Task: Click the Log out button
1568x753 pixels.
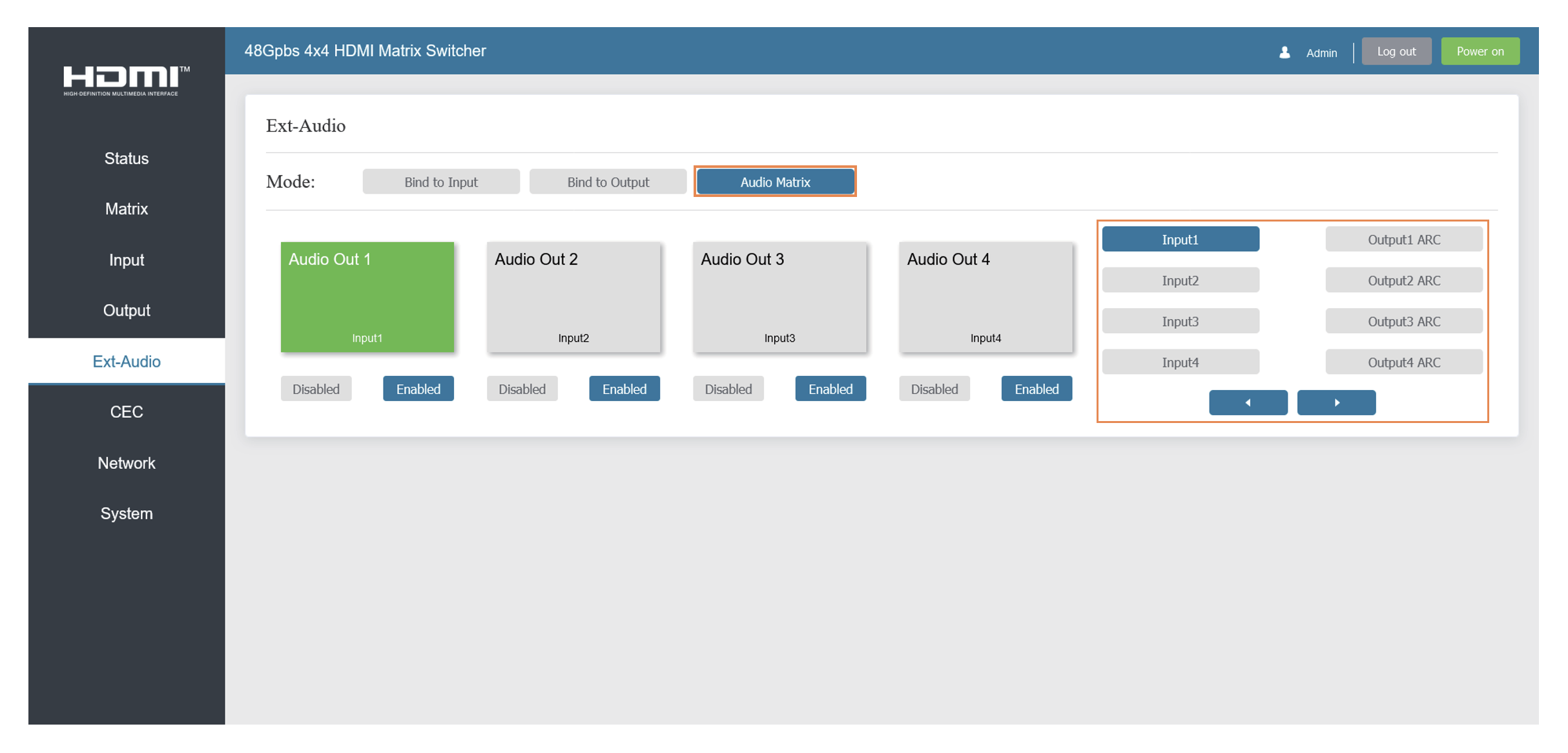Action: (x=1396, y=51)
